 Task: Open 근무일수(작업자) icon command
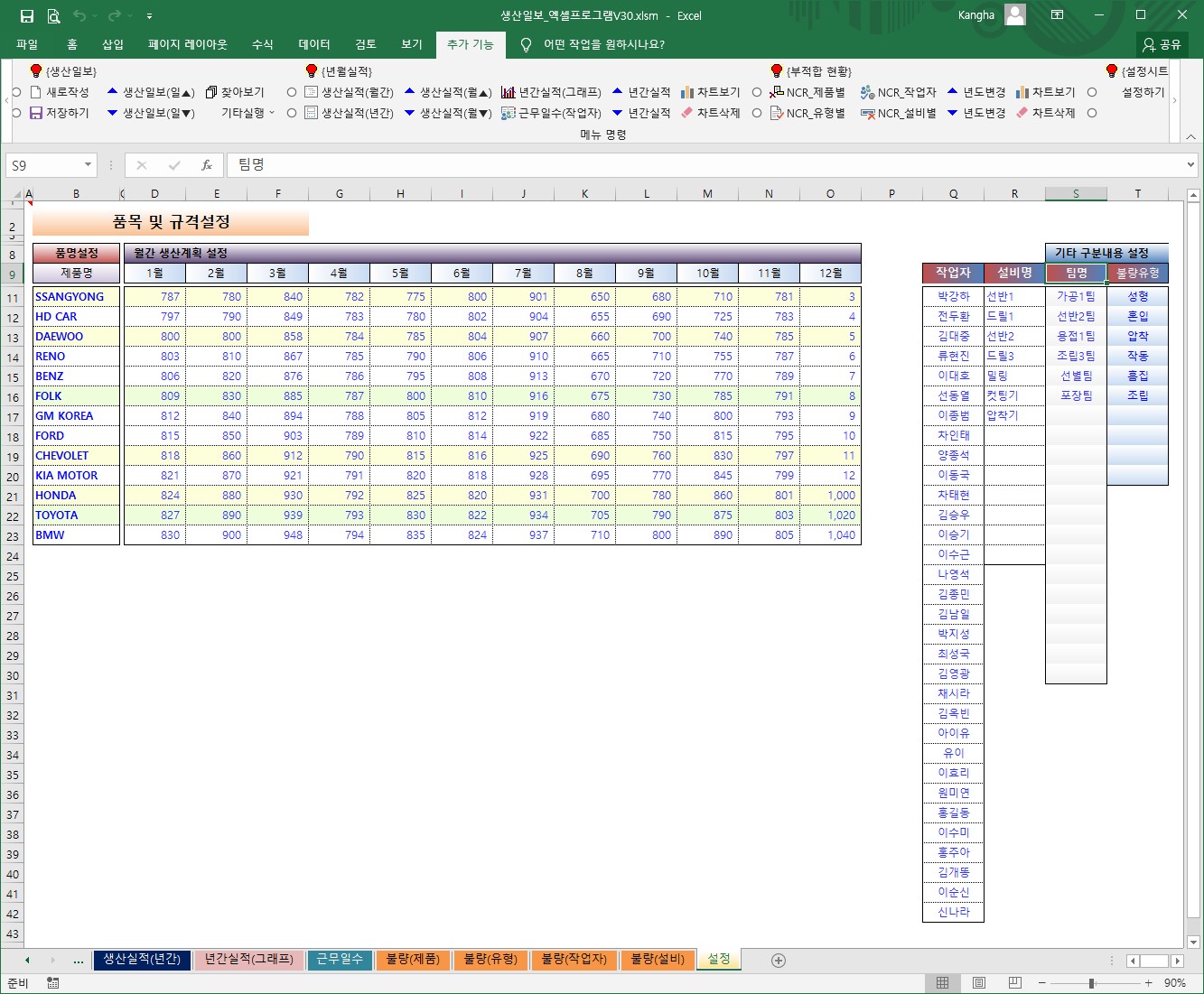point(508,113)
